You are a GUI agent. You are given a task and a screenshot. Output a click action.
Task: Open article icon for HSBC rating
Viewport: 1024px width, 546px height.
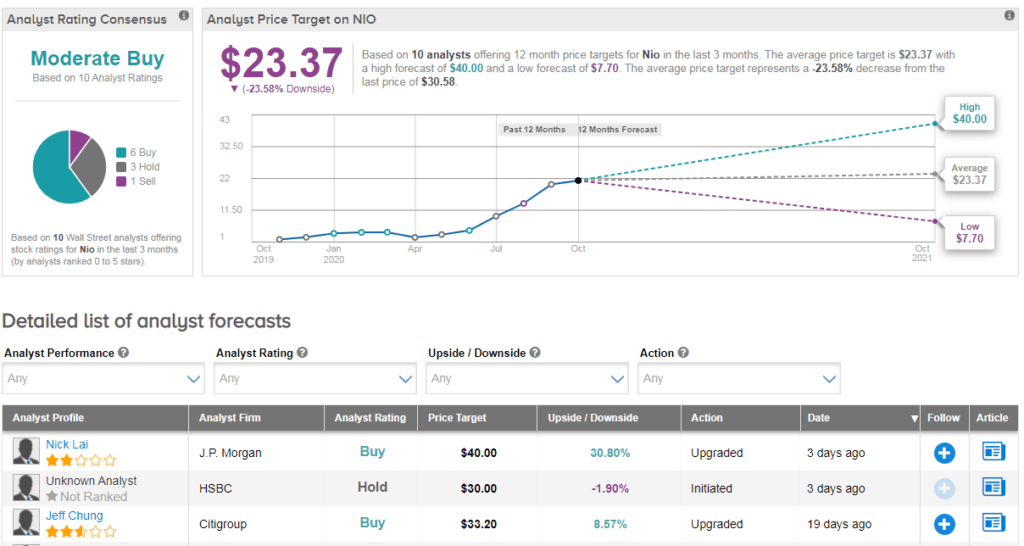pos(993,488)
